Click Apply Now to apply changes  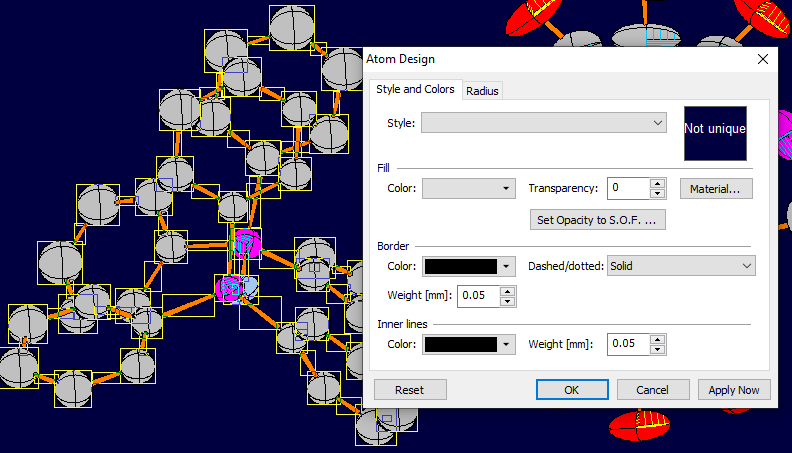[x=734, y=390]
